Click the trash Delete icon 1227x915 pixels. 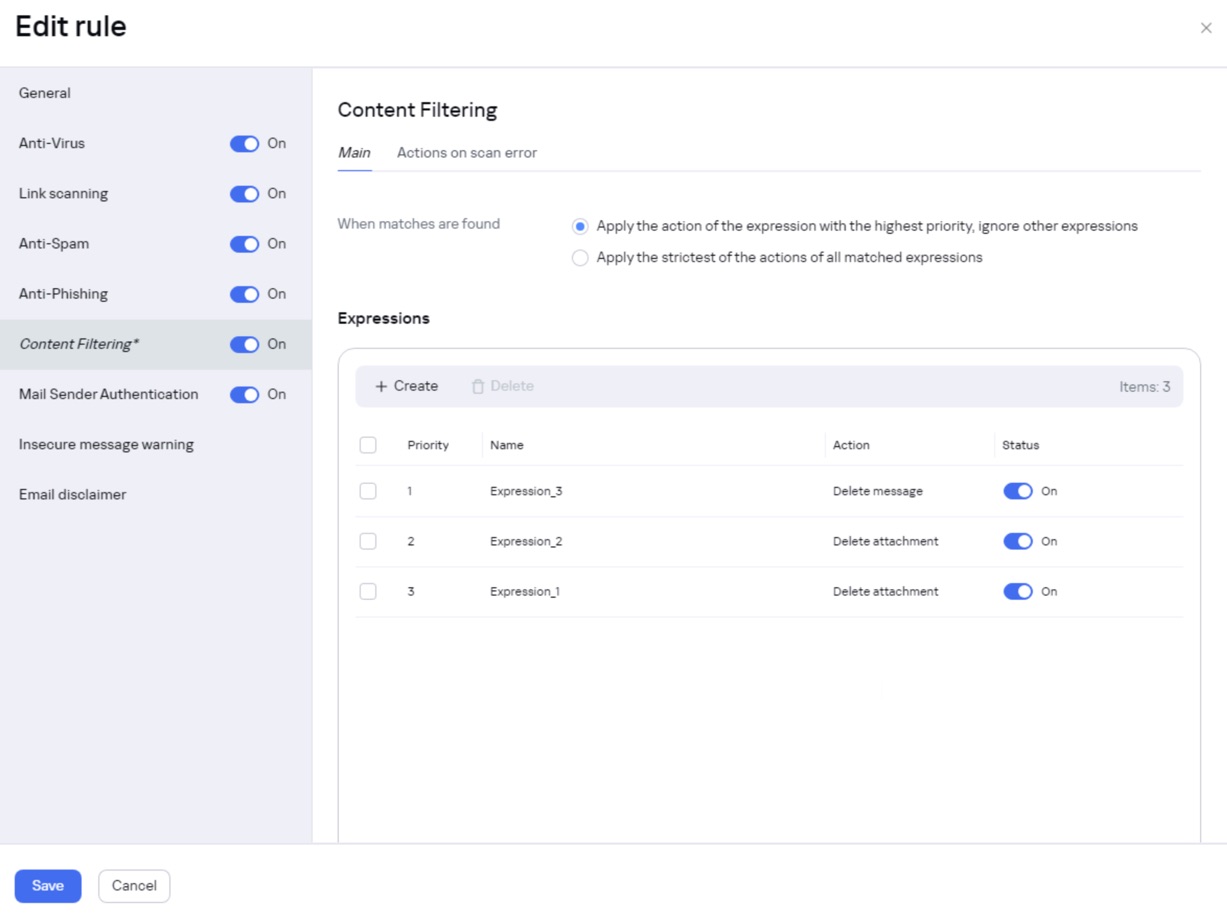[478, 387]
